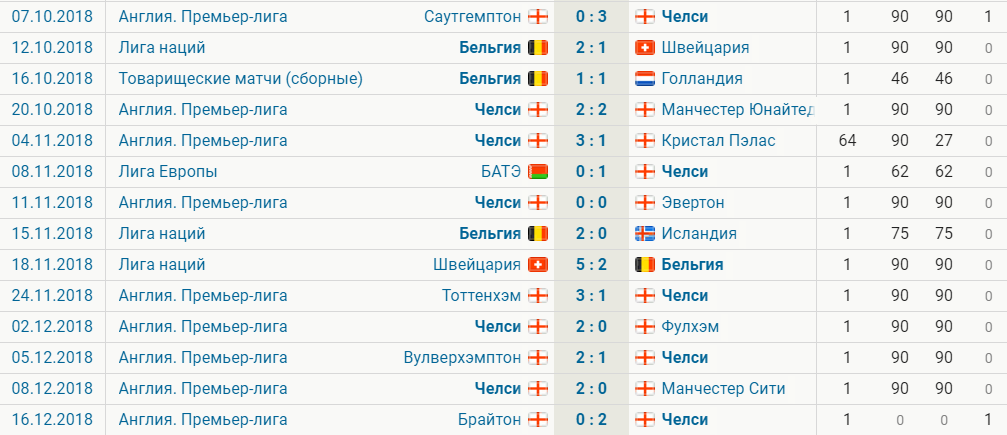Click Belgium flag in 18.11.2018 row
The height and width of the screenshot is (435, 1007).
pos(644,264)
